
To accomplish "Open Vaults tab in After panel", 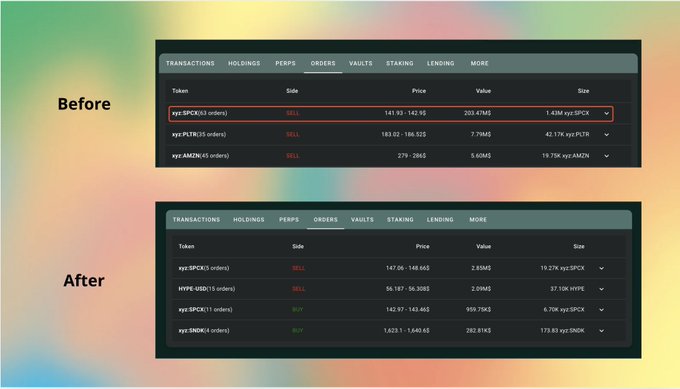I will [x=362, y=220].
